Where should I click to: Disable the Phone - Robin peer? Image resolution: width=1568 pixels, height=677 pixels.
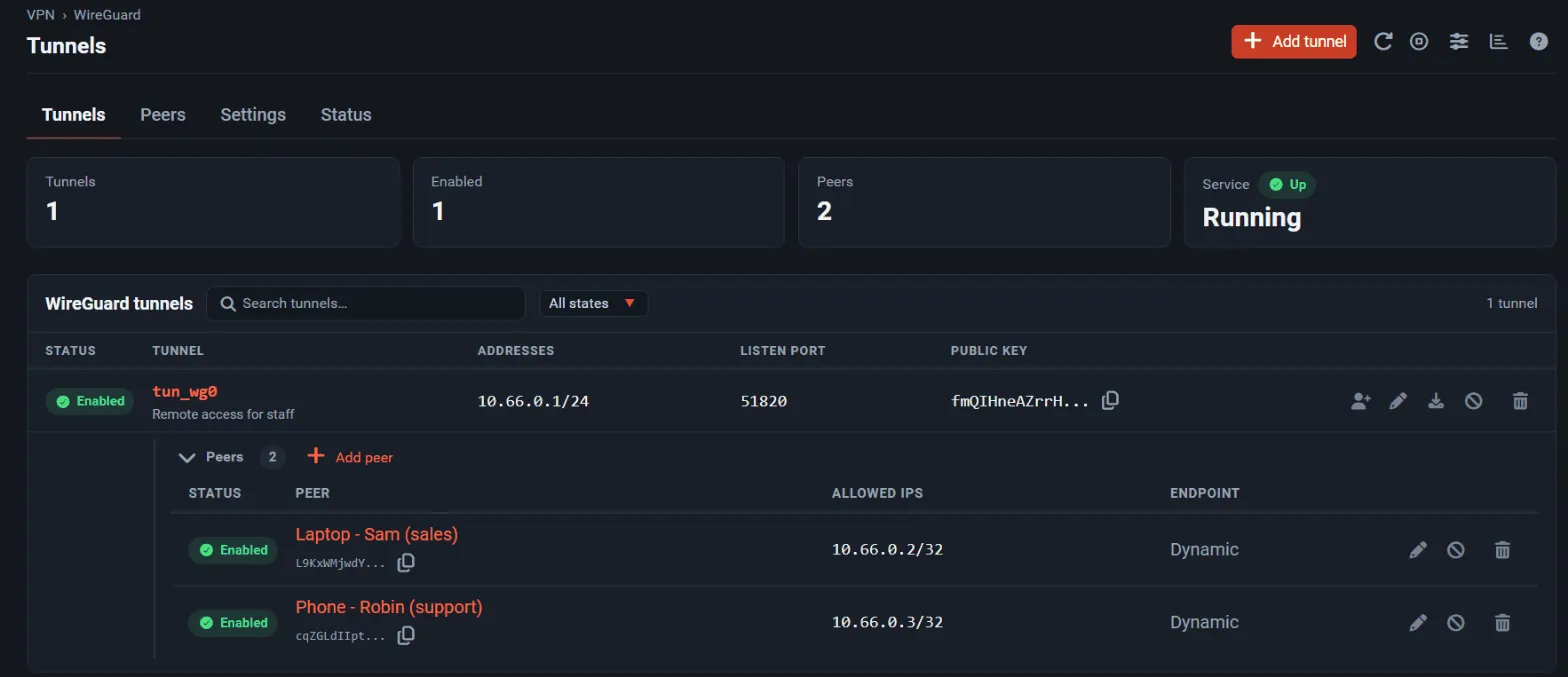point(1456,622)
